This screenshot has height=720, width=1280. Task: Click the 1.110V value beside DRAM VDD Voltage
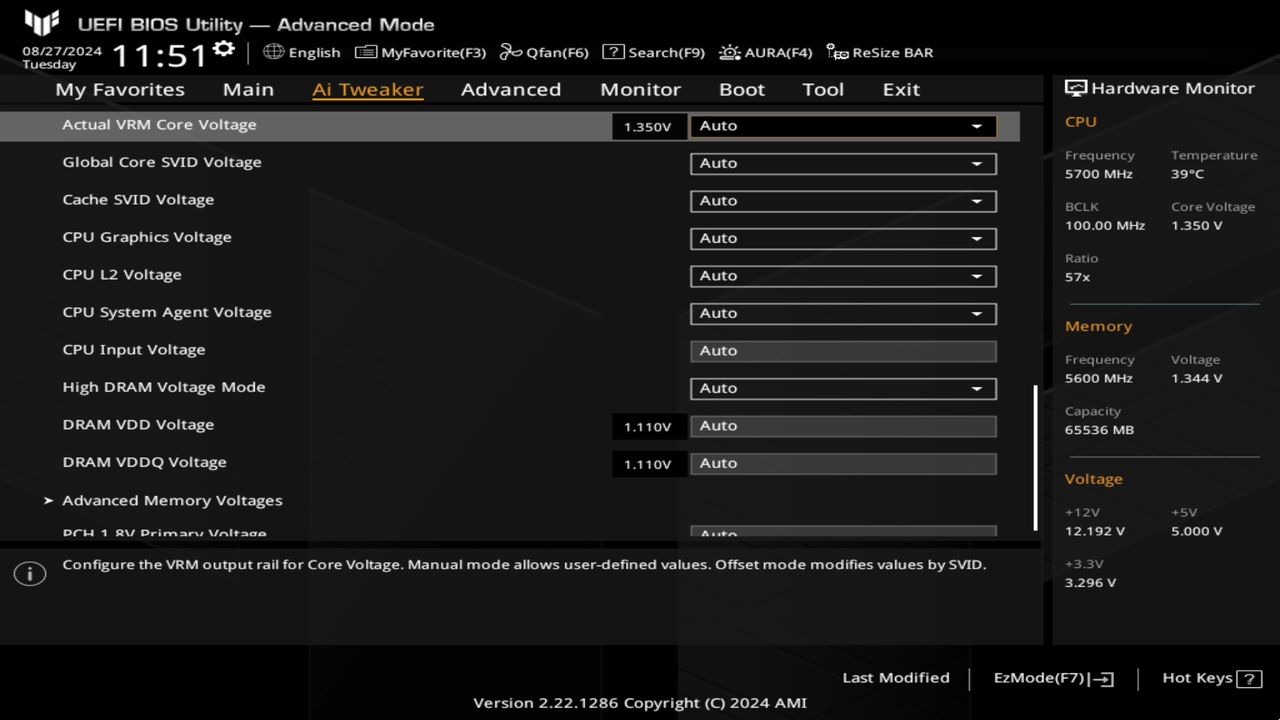point(648,427)
